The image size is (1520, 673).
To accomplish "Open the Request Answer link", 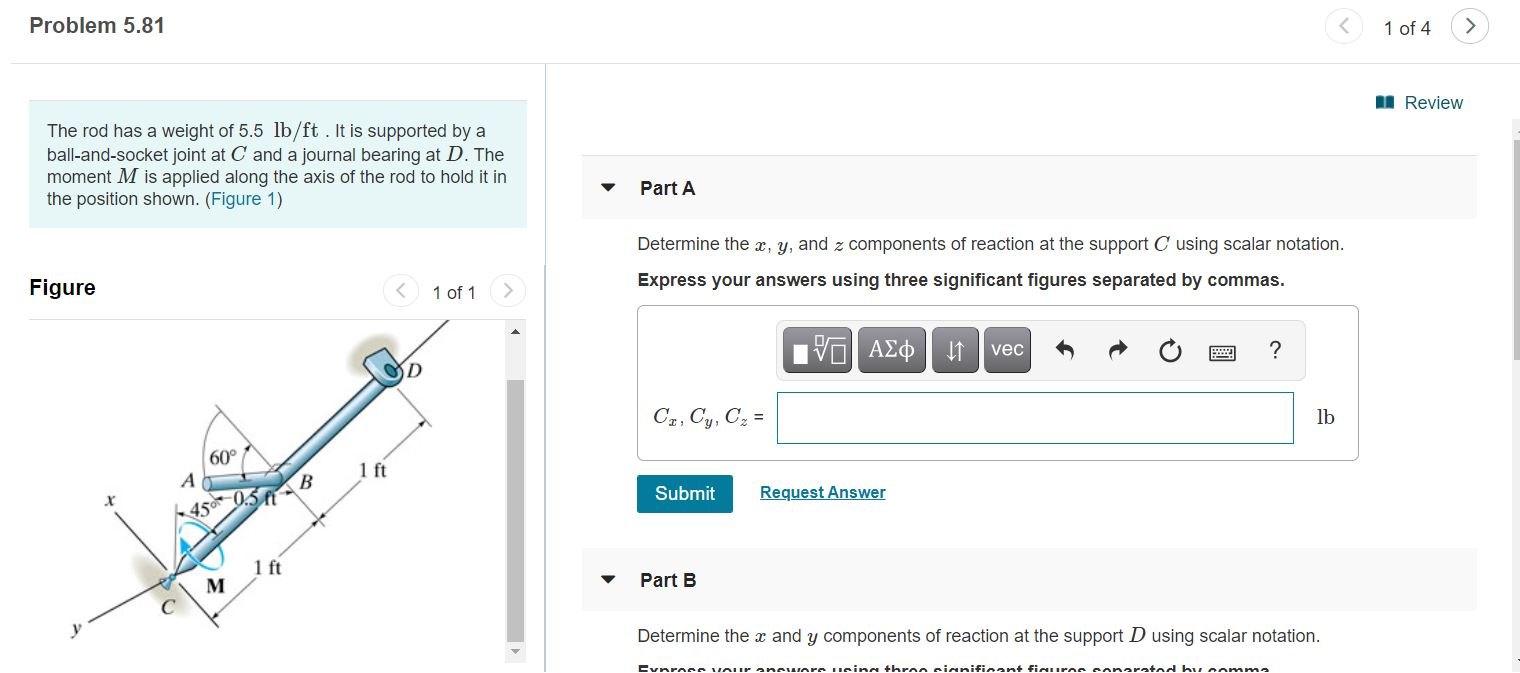I will (822, 491).
